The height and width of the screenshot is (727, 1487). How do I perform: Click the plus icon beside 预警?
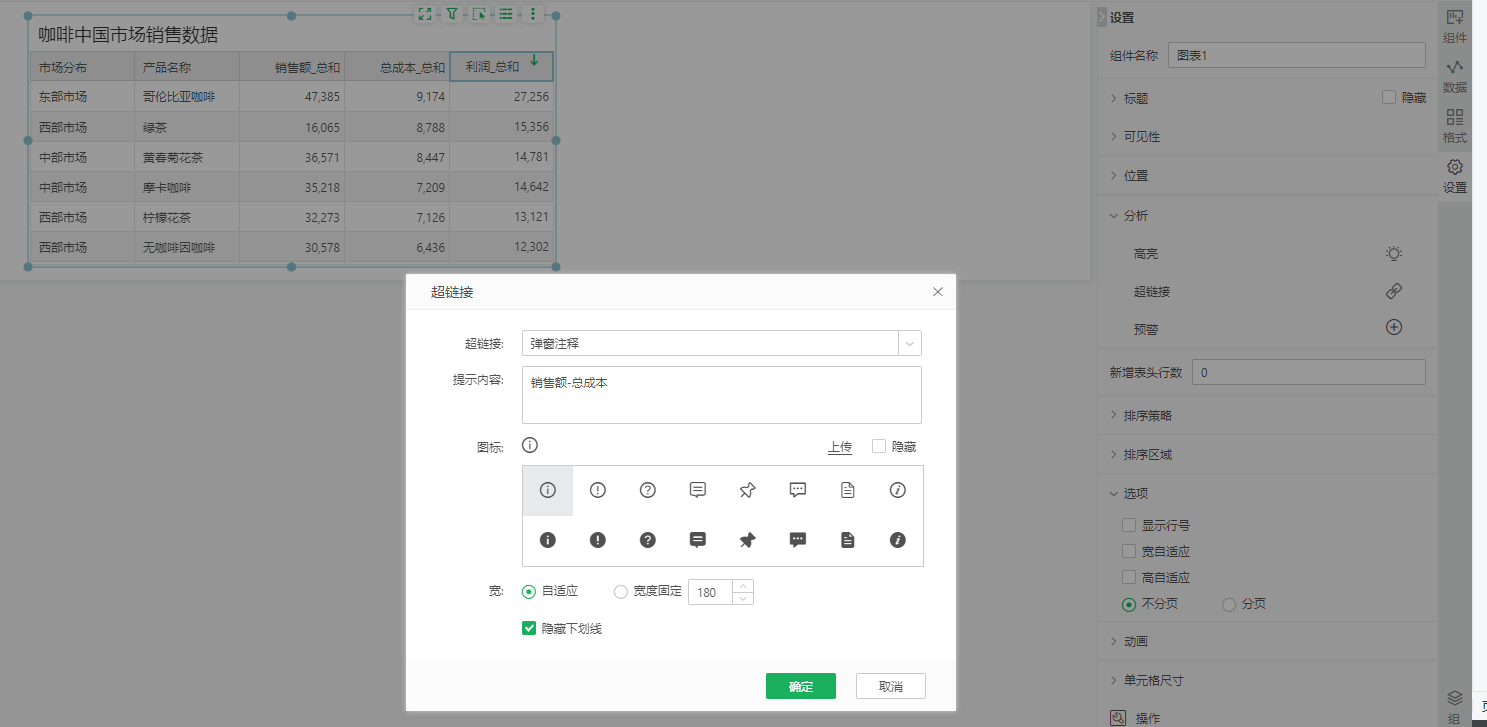[x=1394, y=328]
